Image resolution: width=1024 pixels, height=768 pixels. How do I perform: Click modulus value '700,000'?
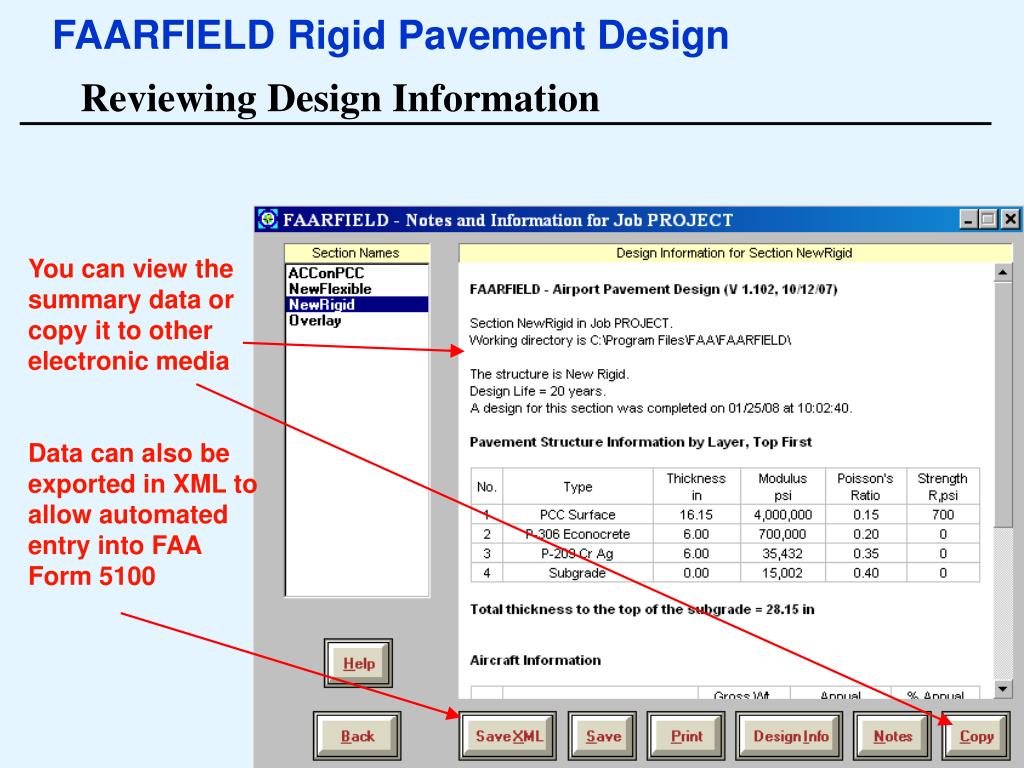click(x=783, y=534)
